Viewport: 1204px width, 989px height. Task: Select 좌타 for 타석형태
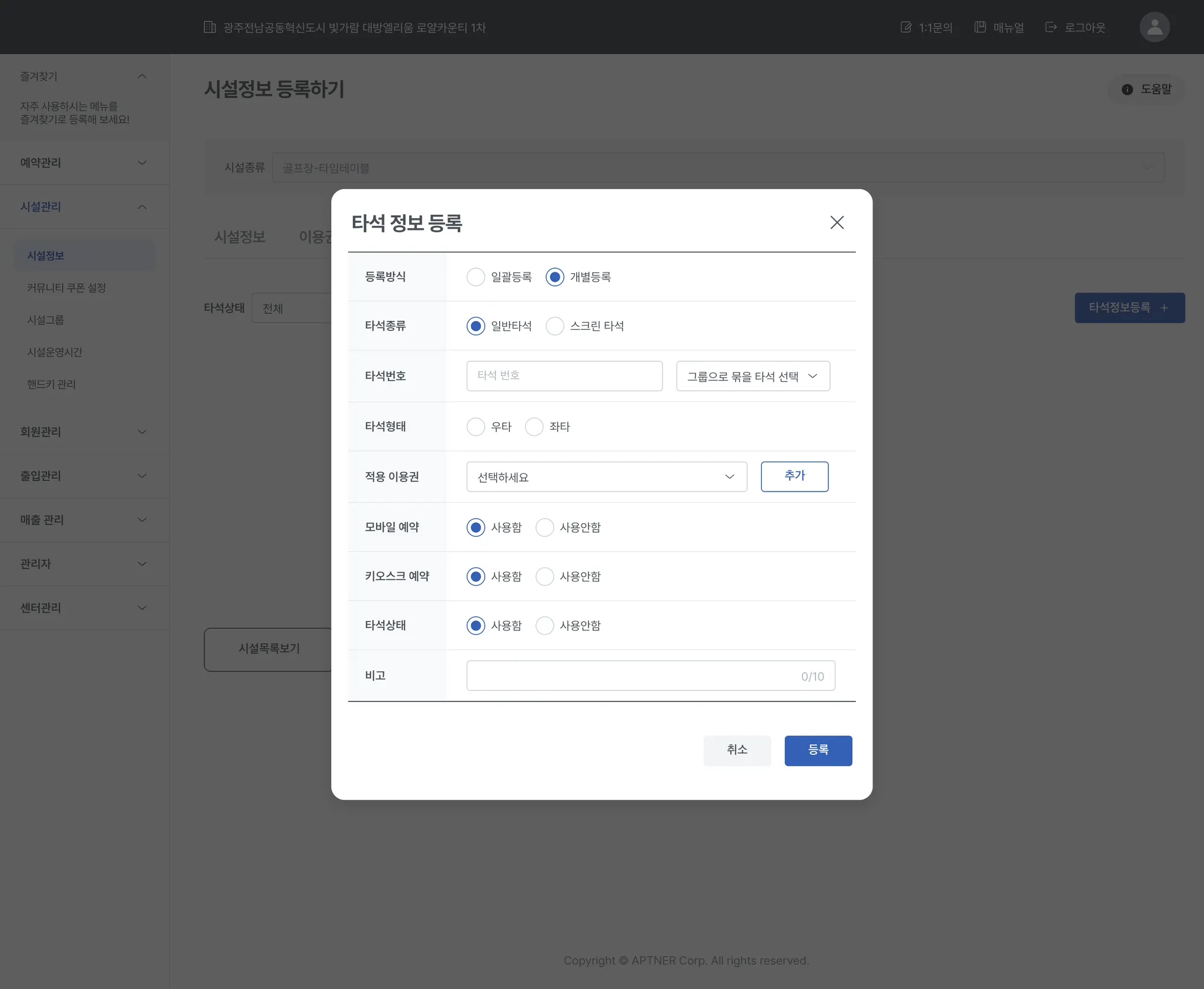coord(534,426)
